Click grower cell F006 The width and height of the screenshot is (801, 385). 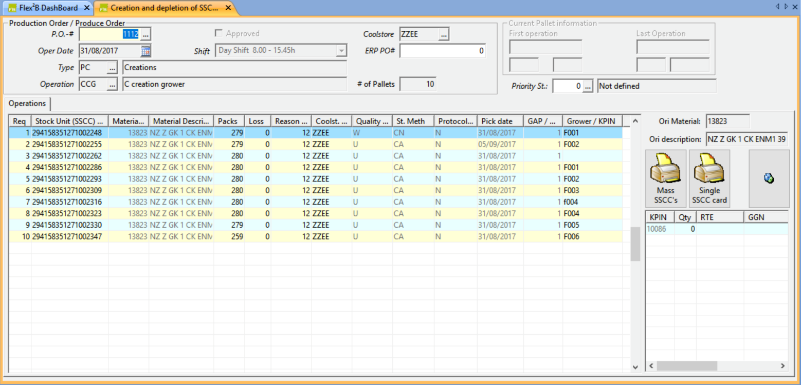click(x=594, y=237)
